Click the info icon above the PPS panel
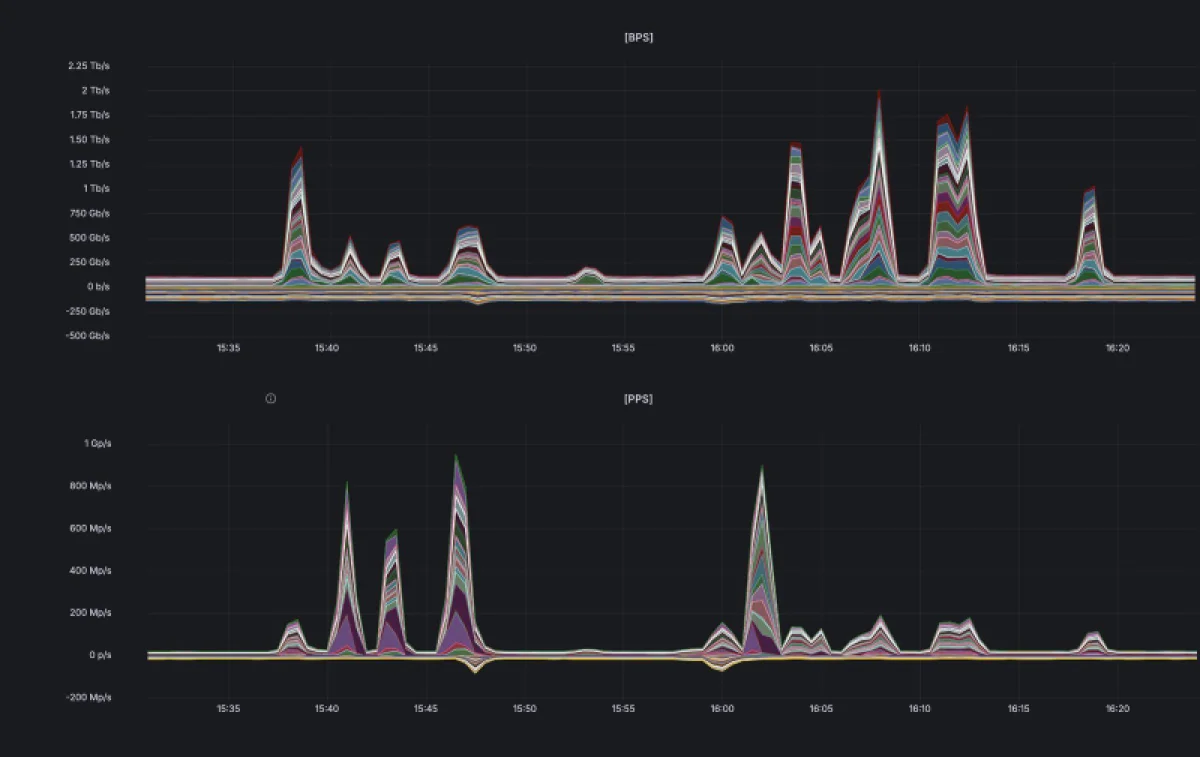1200x757 pixels. pyautogui.click(x=270, y=398)
